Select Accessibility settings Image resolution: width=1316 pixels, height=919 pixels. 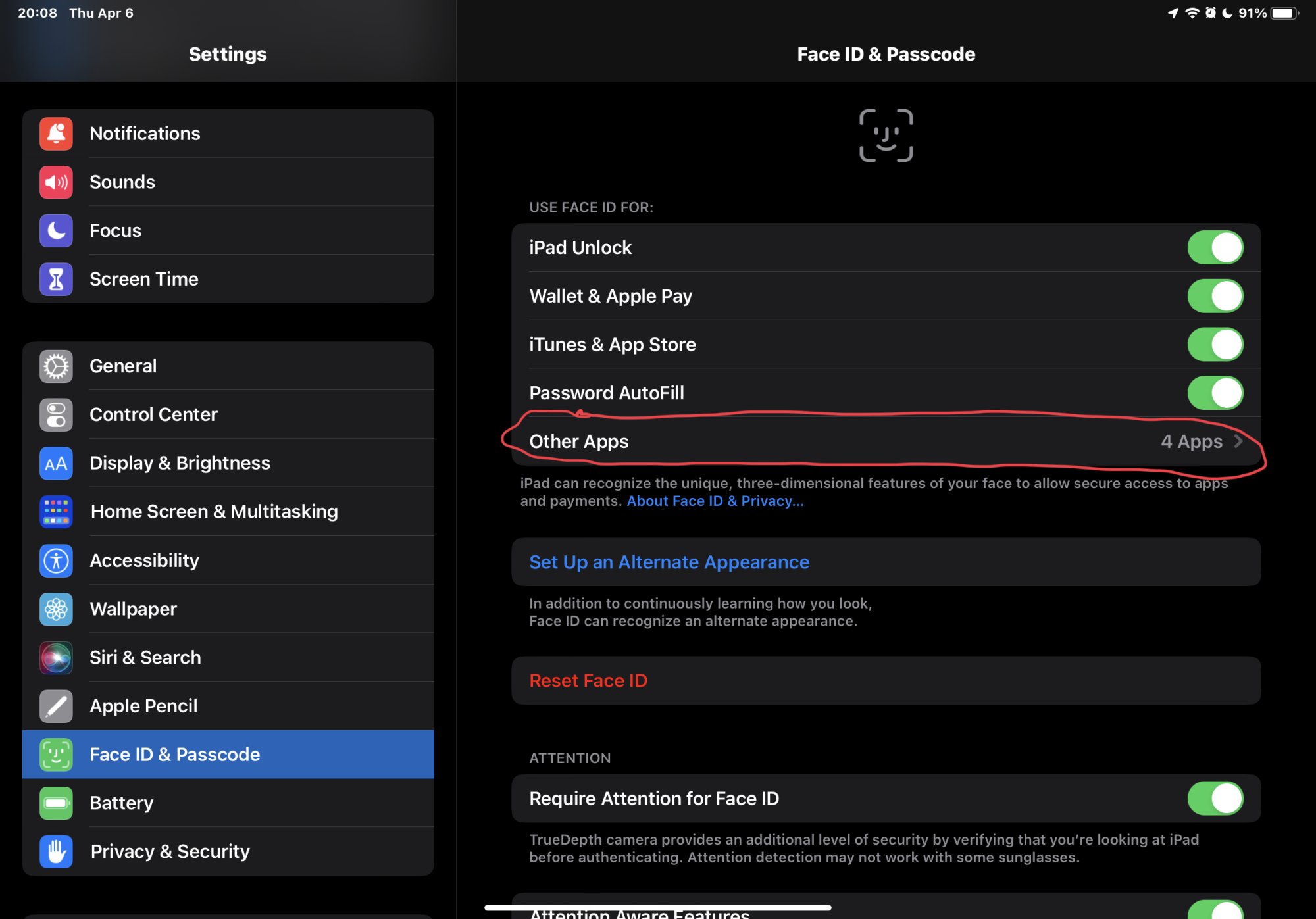(228, 560)
